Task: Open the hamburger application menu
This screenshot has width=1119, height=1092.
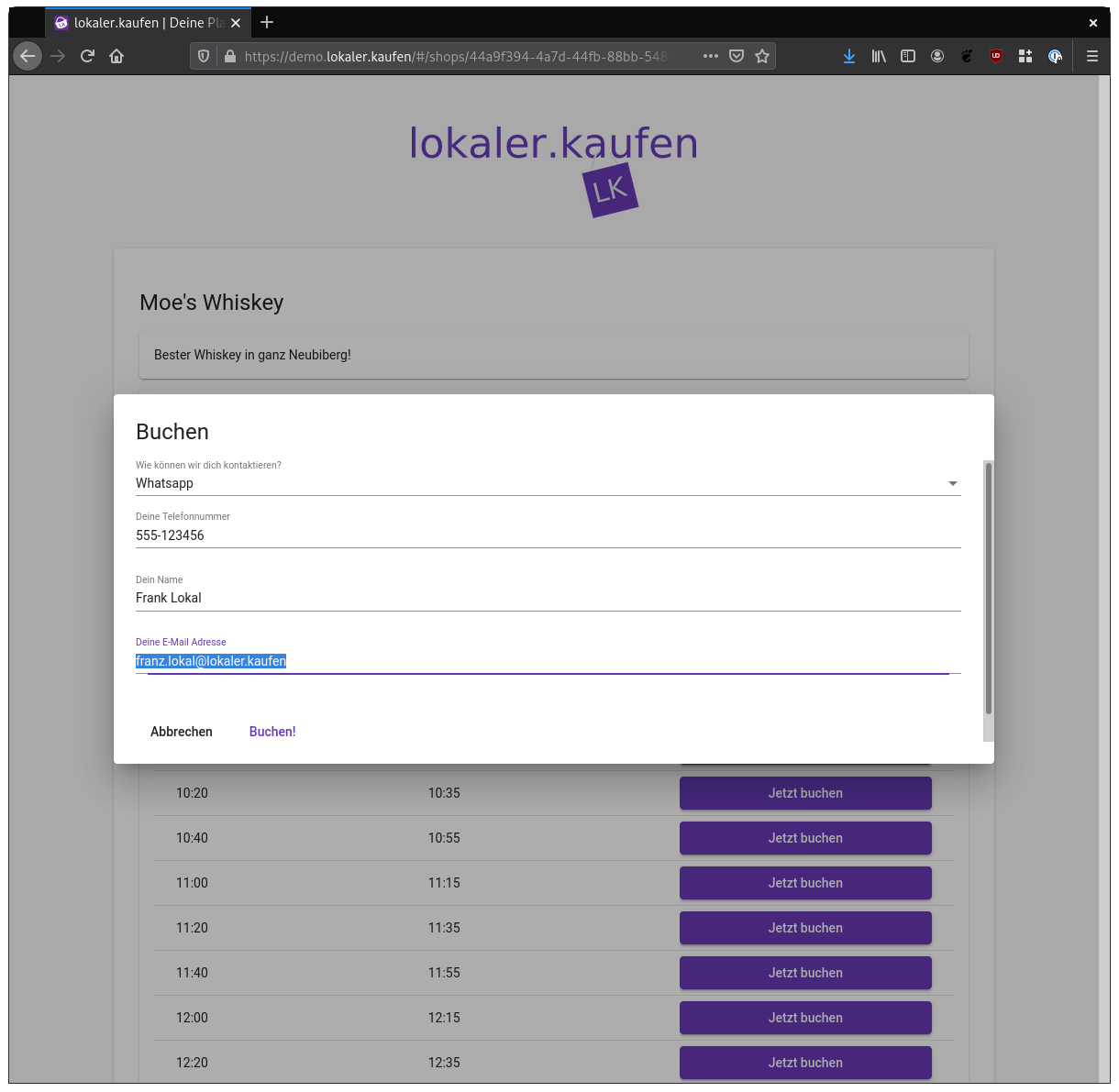Action: coord(1092,56)
